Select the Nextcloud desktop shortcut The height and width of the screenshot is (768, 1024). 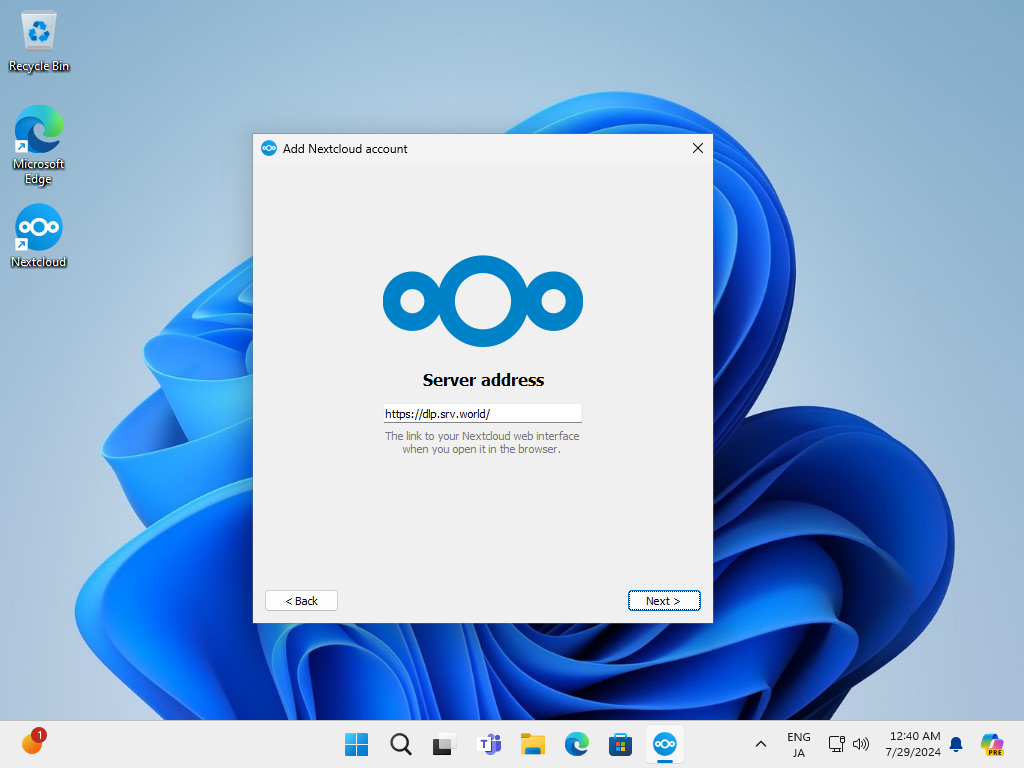click(x=39, y=236)
